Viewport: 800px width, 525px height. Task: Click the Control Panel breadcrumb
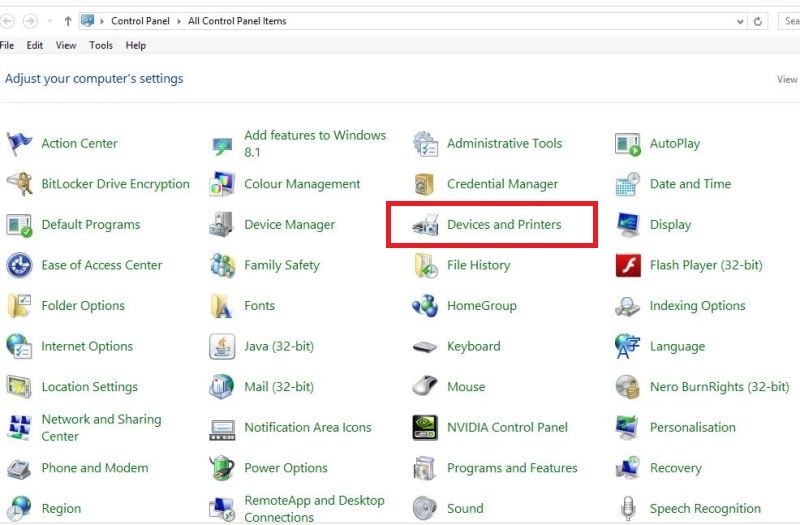[140, 21]
